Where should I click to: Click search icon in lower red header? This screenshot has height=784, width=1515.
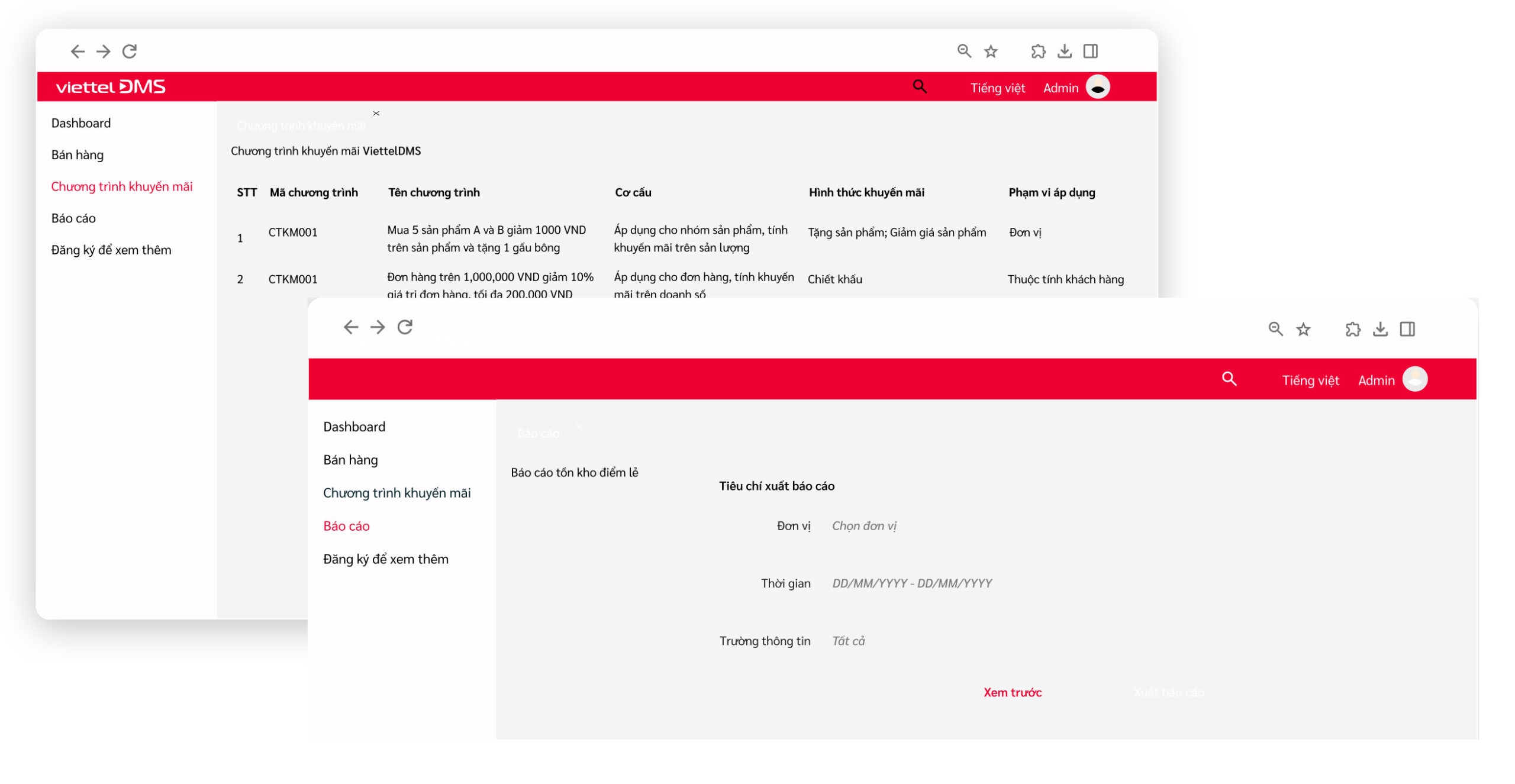1229,379
